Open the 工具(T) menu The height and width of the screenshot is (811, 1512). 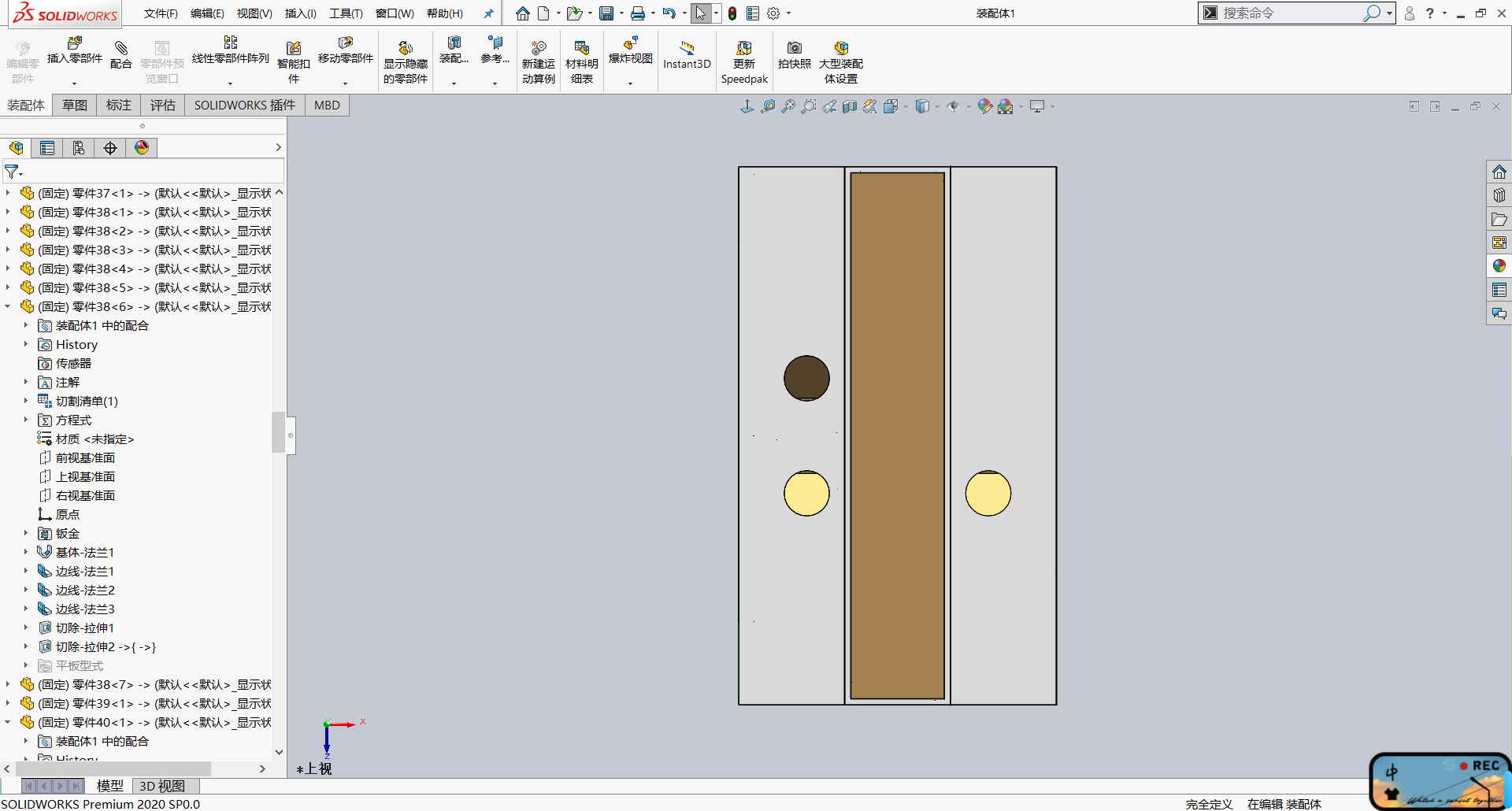click(x=346, y=13)
